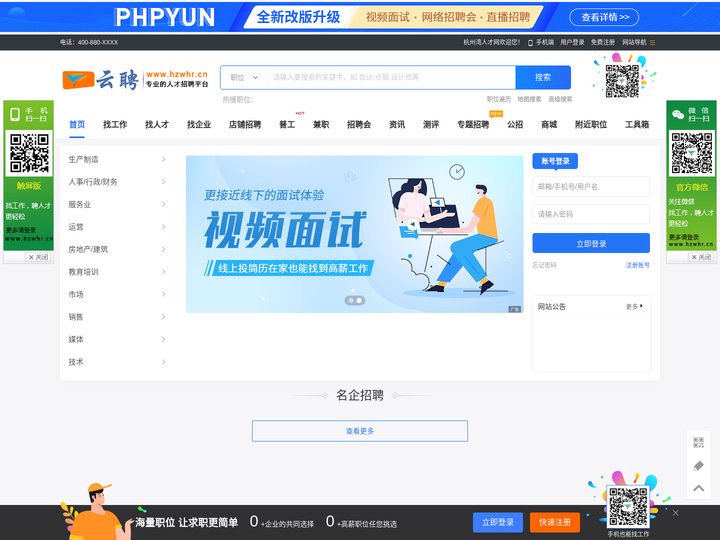Viewport: 720px width, 540px height.
Task: Click 立即登录 in the bottom bar
Action: (x=498, y=523)
